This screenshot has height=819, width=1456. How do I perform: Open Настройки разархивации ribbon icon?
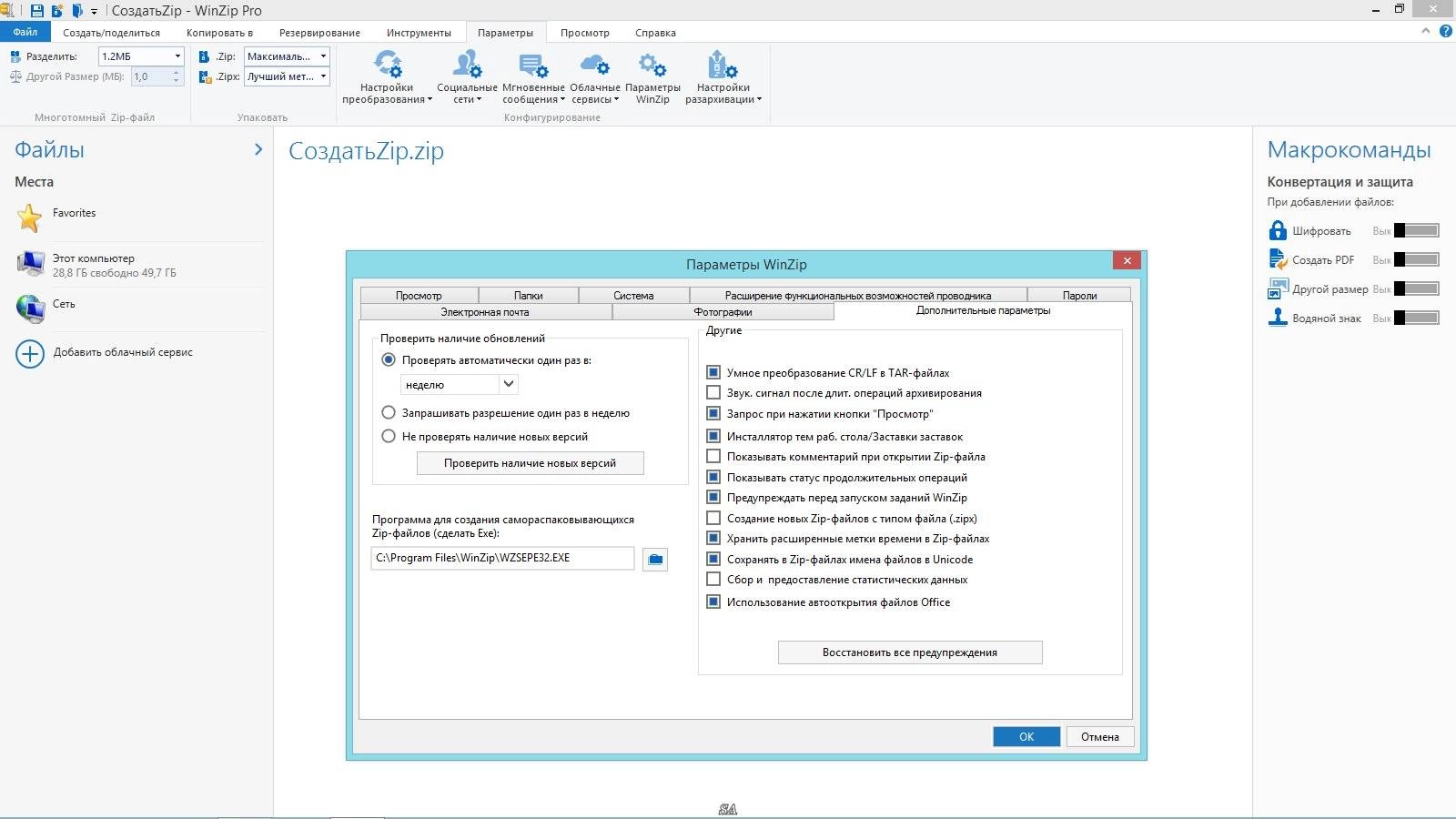pyautogui.click(x=723, y=65)
